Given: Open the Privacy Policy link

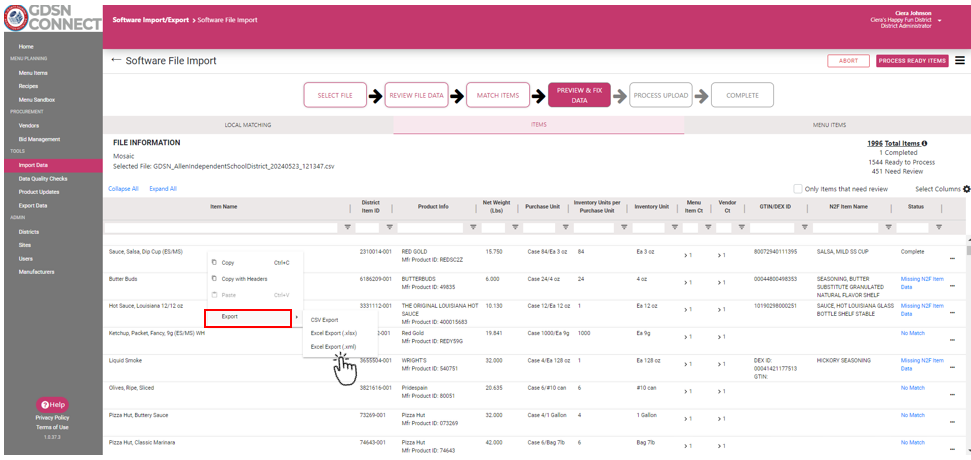Looking at the screenshot, I should coord(52,418).
